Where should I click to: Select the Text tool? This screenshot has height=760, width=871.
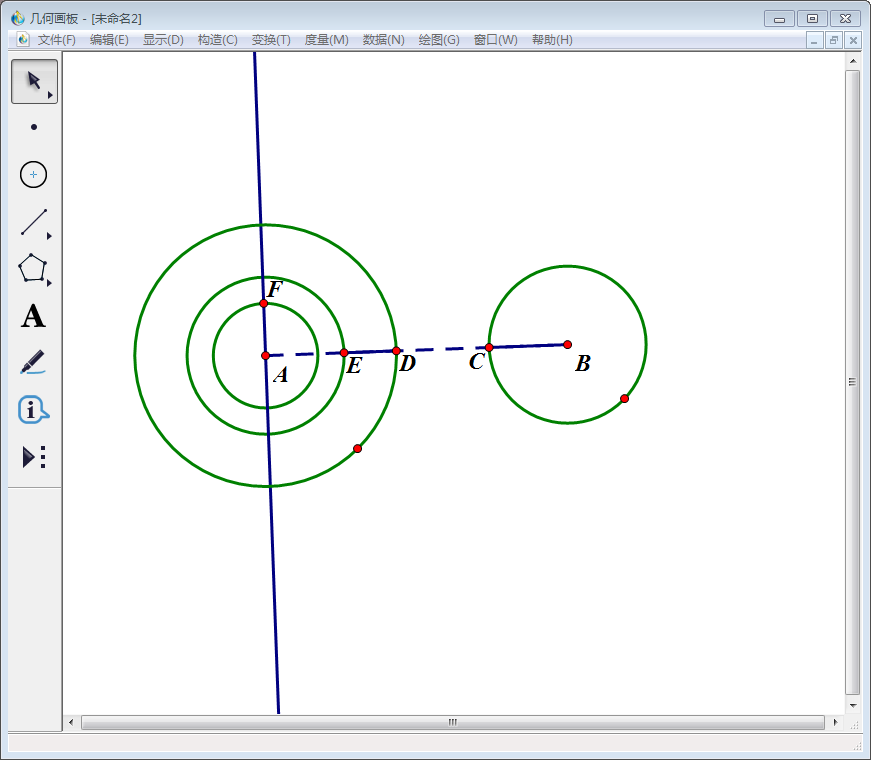coord(33,317)
